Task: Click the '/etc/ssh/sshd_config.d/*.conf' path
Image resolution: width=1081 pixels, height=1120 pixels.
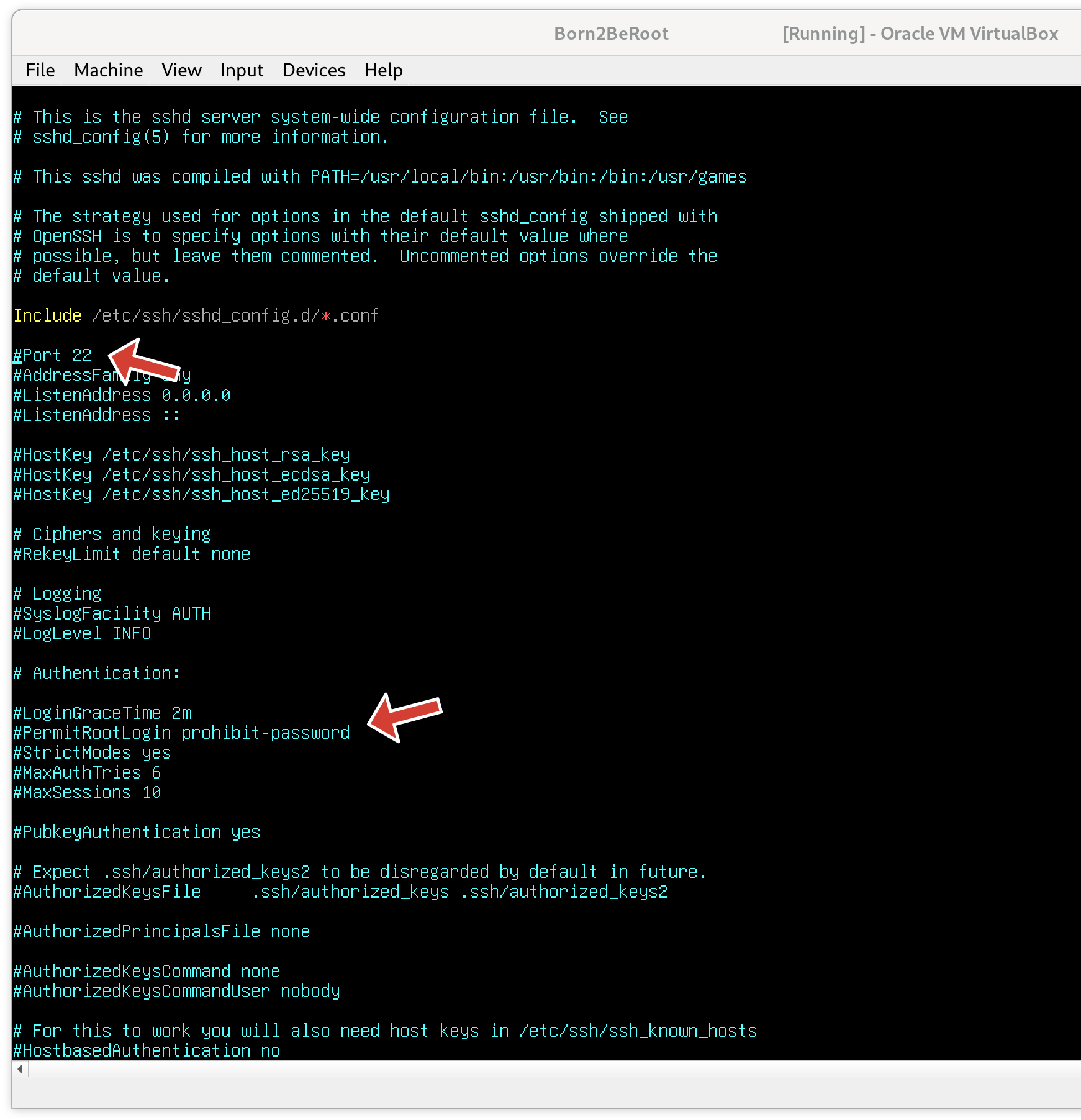Action: tap(235, 315)
